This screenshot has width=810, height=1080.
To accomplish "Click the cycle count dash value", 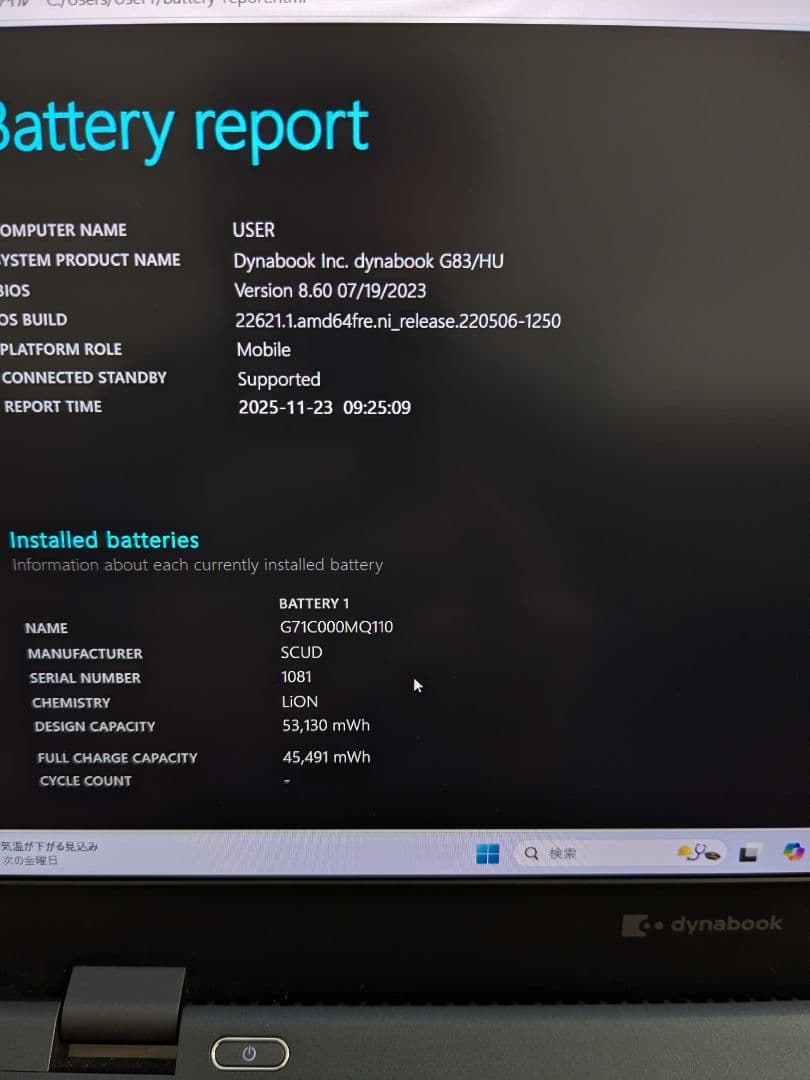I will (x=286, y=780).
